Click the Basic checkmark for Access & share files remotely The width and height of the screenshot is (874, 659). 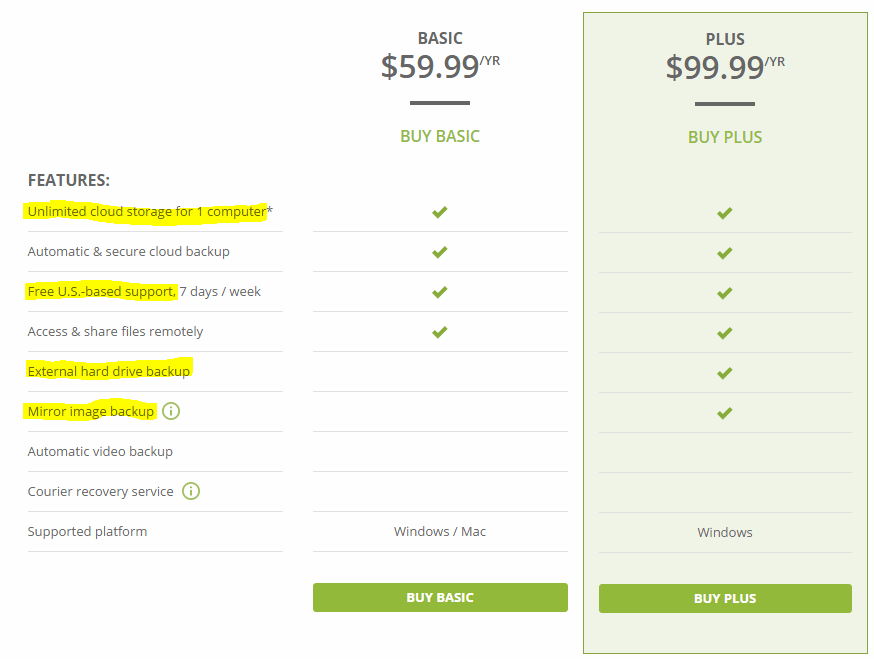(439, 332)
